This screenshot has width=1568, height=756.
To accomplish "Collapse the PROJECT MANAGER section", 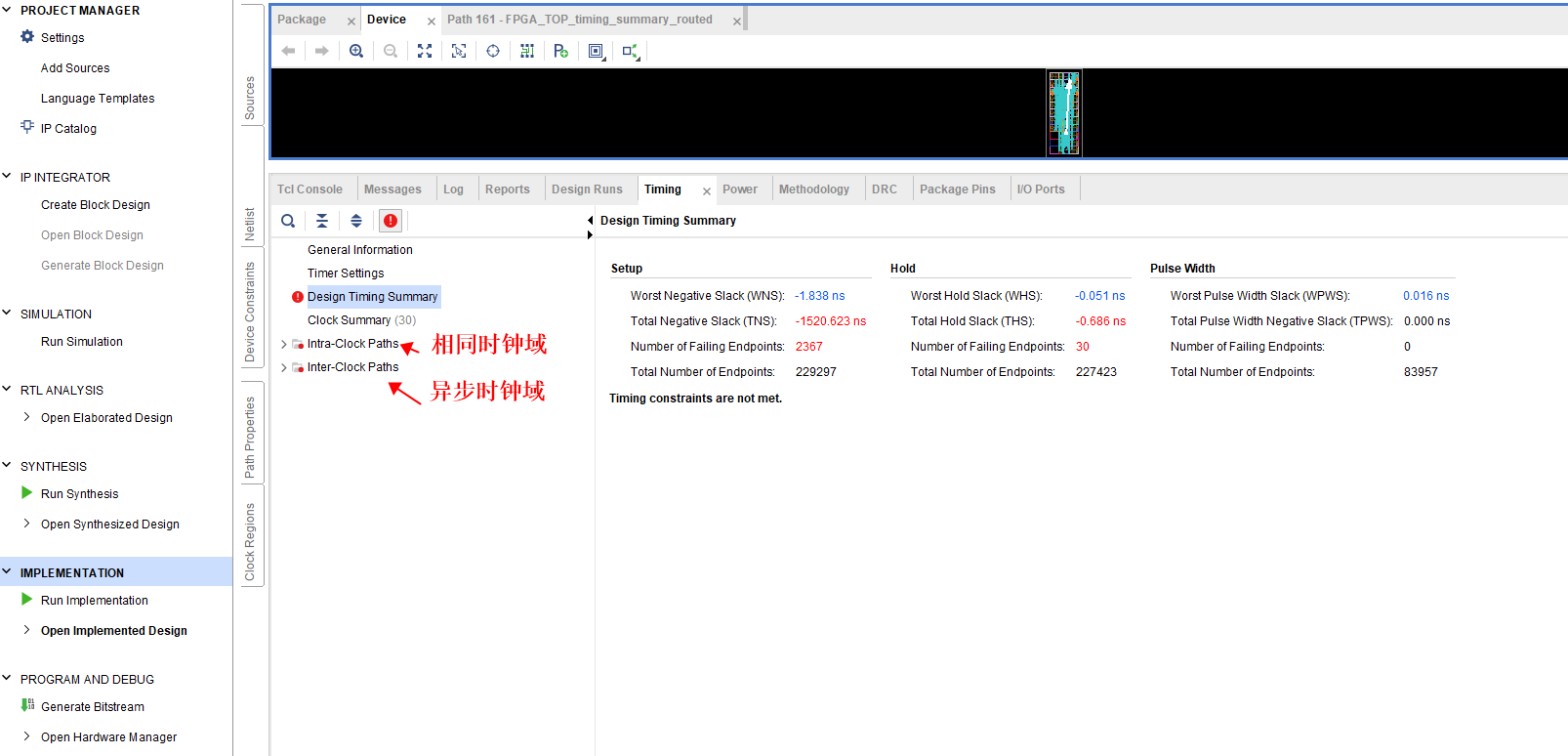I will click(x=7, y=10).
